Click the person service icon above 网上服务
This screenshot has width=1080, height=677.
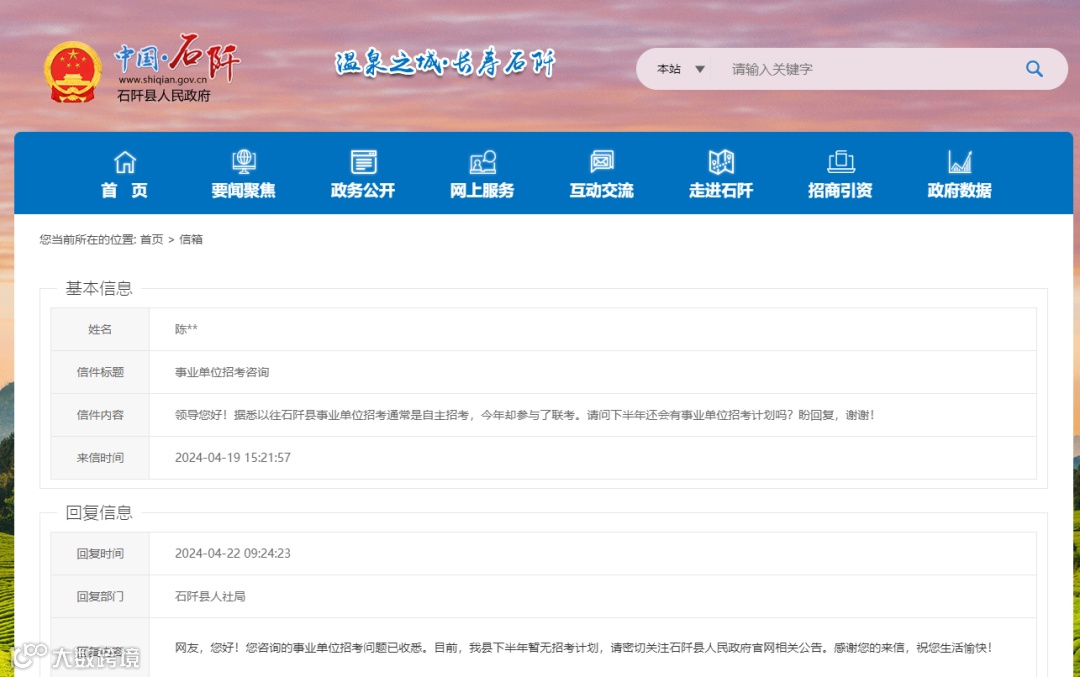click(483, 162)
